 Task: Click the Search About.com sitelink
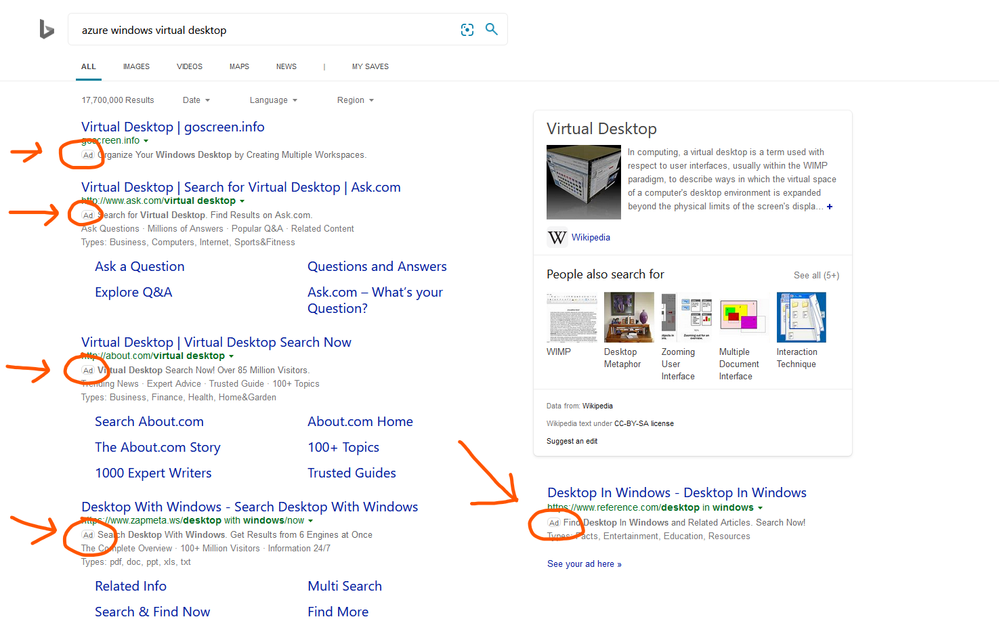point(149,421)
